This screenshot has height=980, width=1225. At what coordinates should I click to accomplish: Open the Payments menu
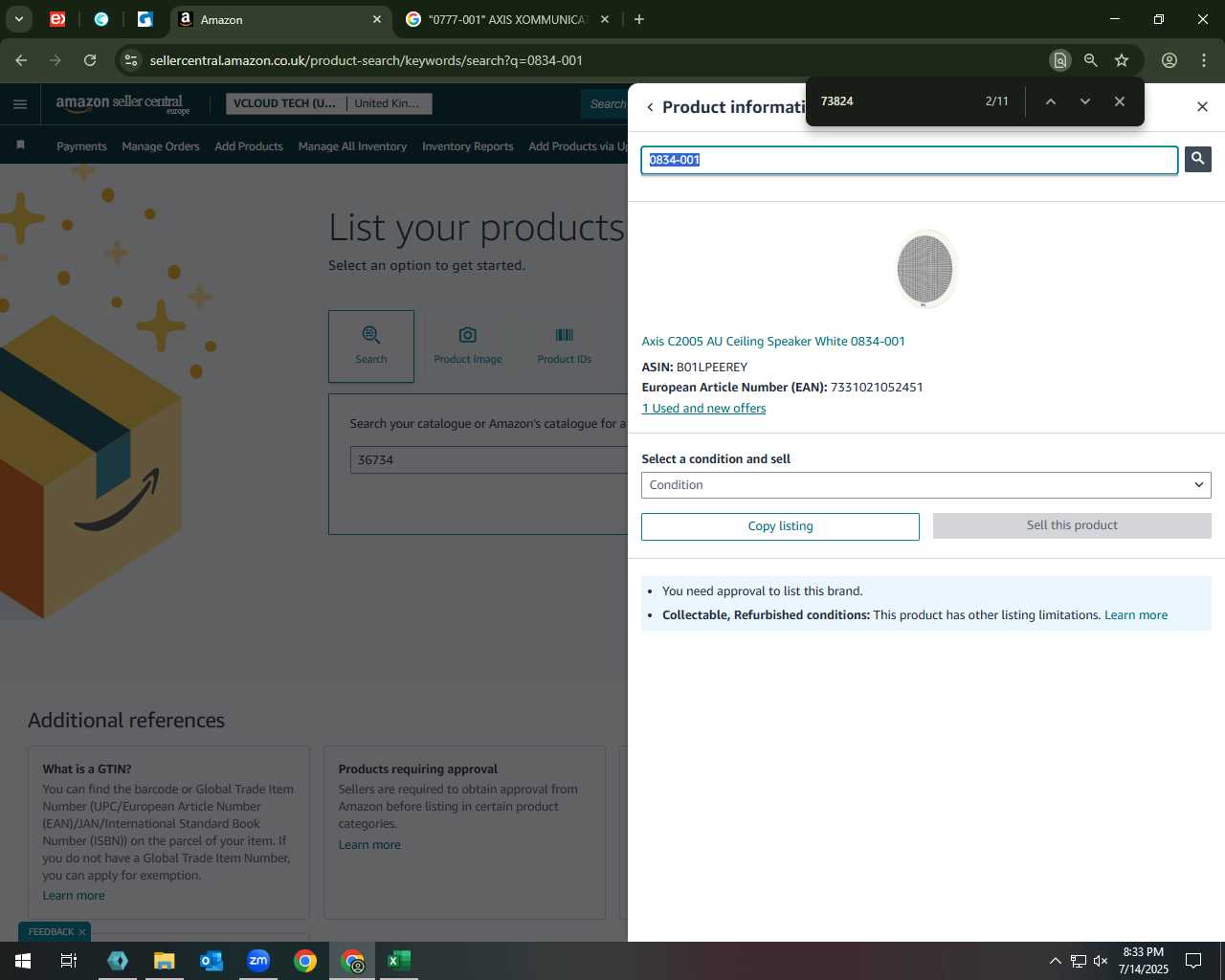pyautogui.click(x=81, y=146)
